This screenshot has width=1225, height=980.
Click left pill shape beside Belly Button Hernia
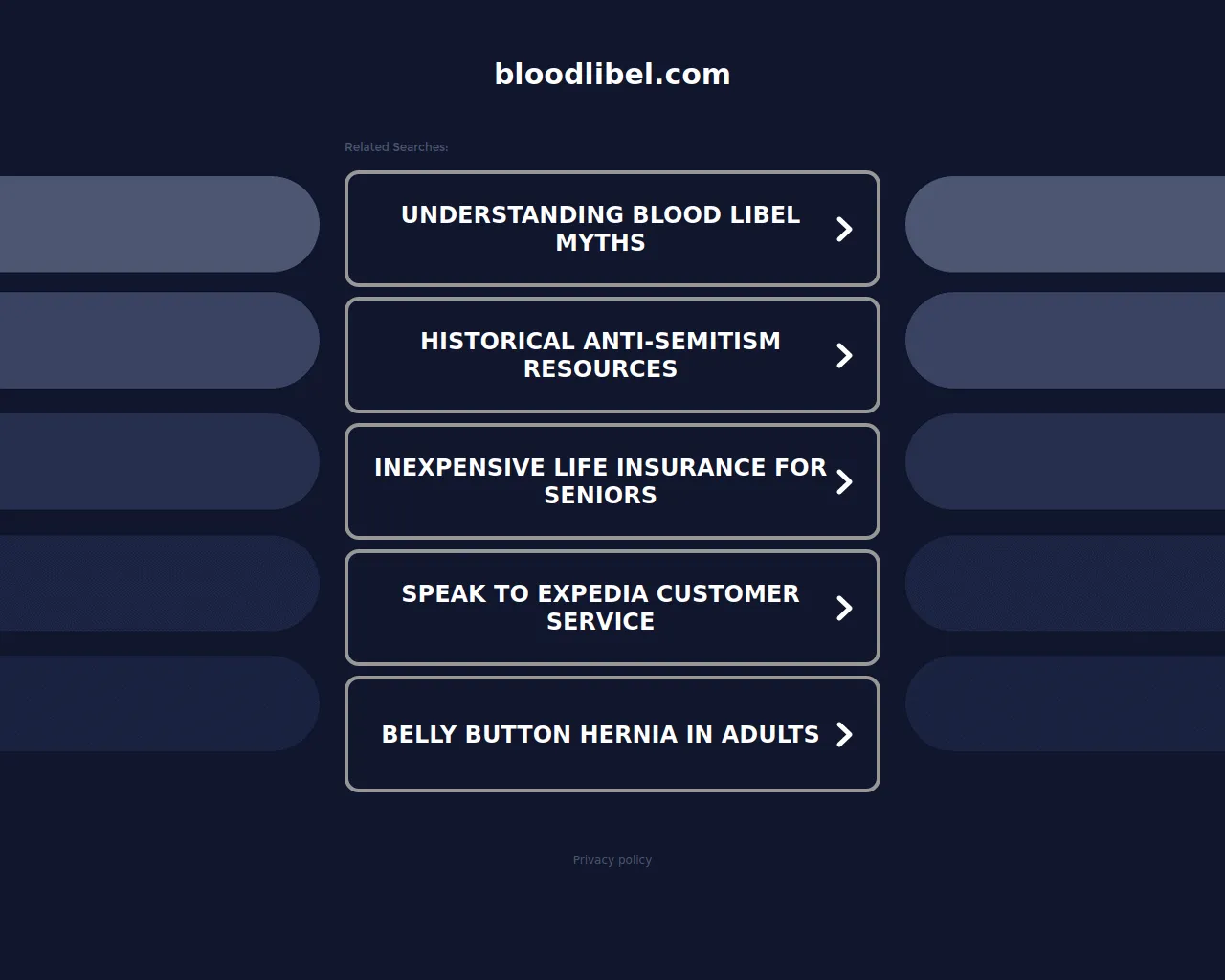(158, 703)
